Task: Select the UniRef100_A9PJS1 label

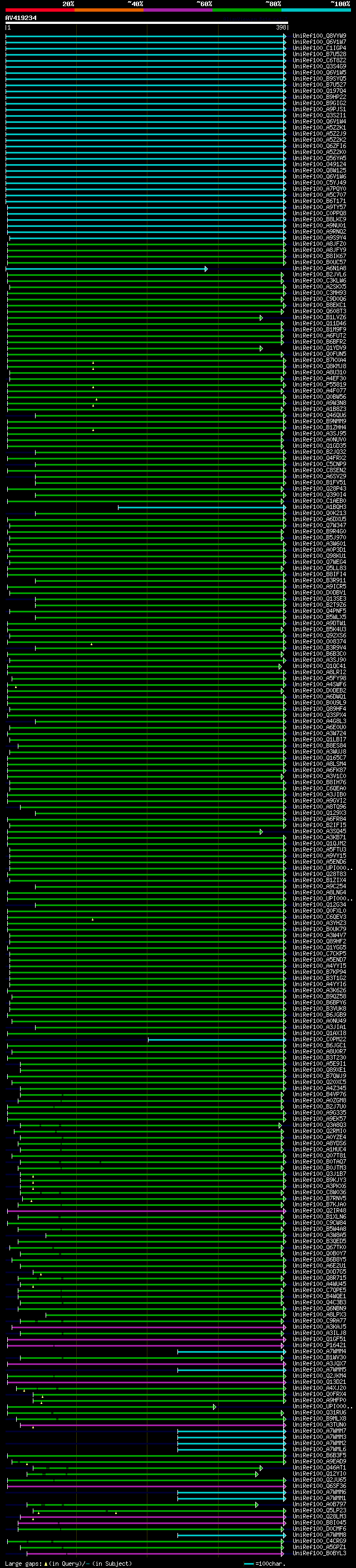Action: pos(319,110)
